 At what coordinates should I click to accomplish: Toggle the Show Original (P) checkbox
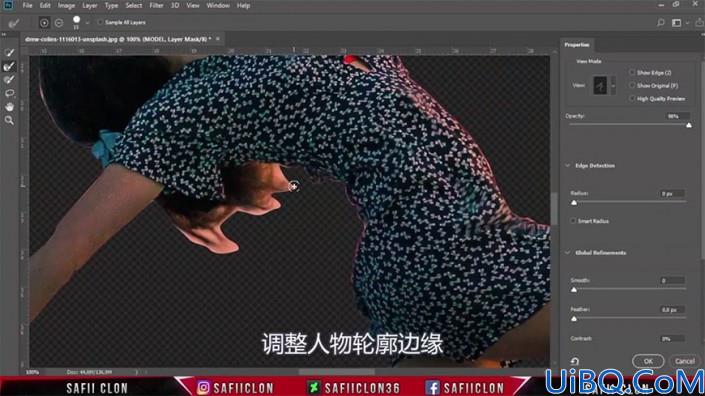(632, 85)
